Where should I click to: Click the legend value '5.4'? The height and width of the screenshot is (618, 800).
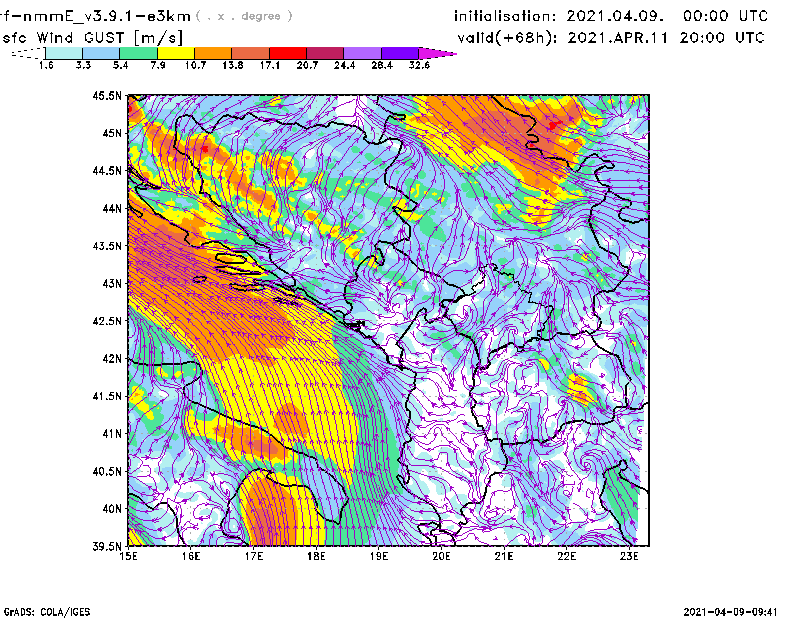(120, 65)
